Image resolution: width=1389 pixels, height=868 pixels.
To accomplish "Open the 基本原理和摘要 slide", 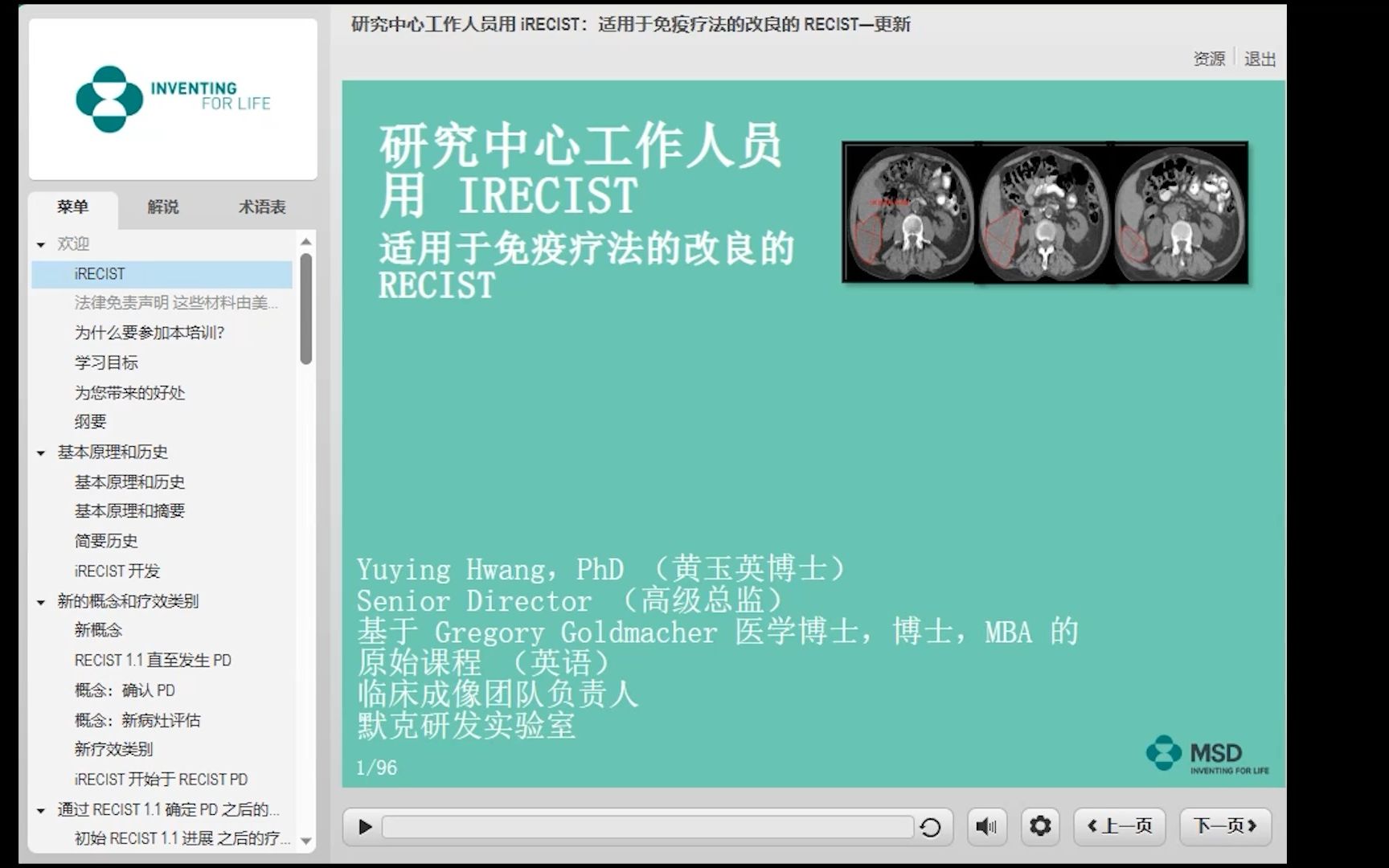I will 129,511.
